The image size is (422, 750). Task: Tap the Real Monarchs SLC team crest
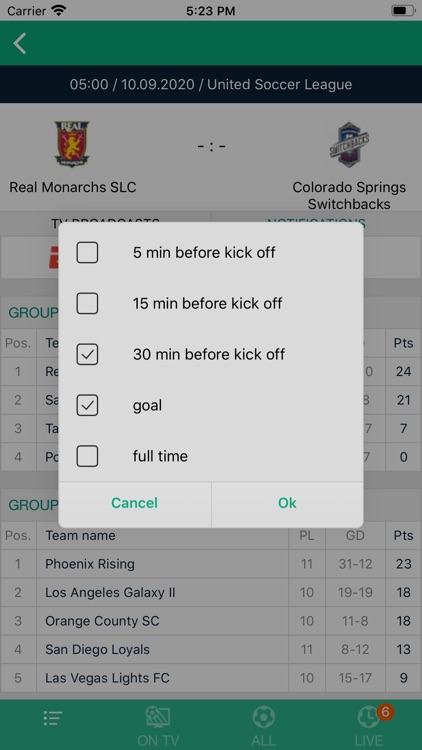coord(72,144)
